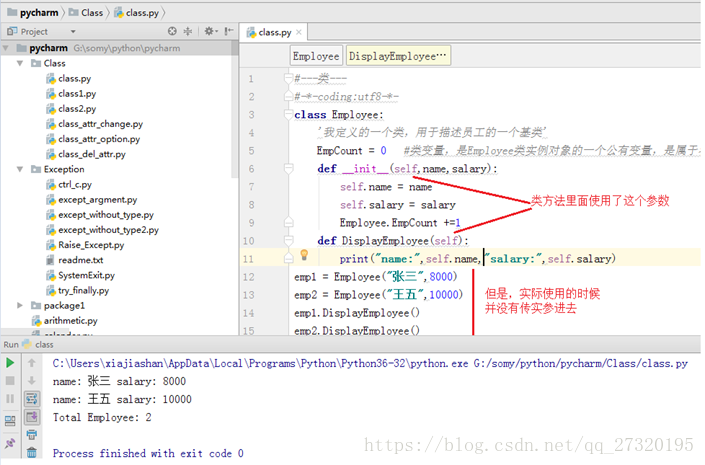
Task: Select readme.txt file
Action: (75, 260)
